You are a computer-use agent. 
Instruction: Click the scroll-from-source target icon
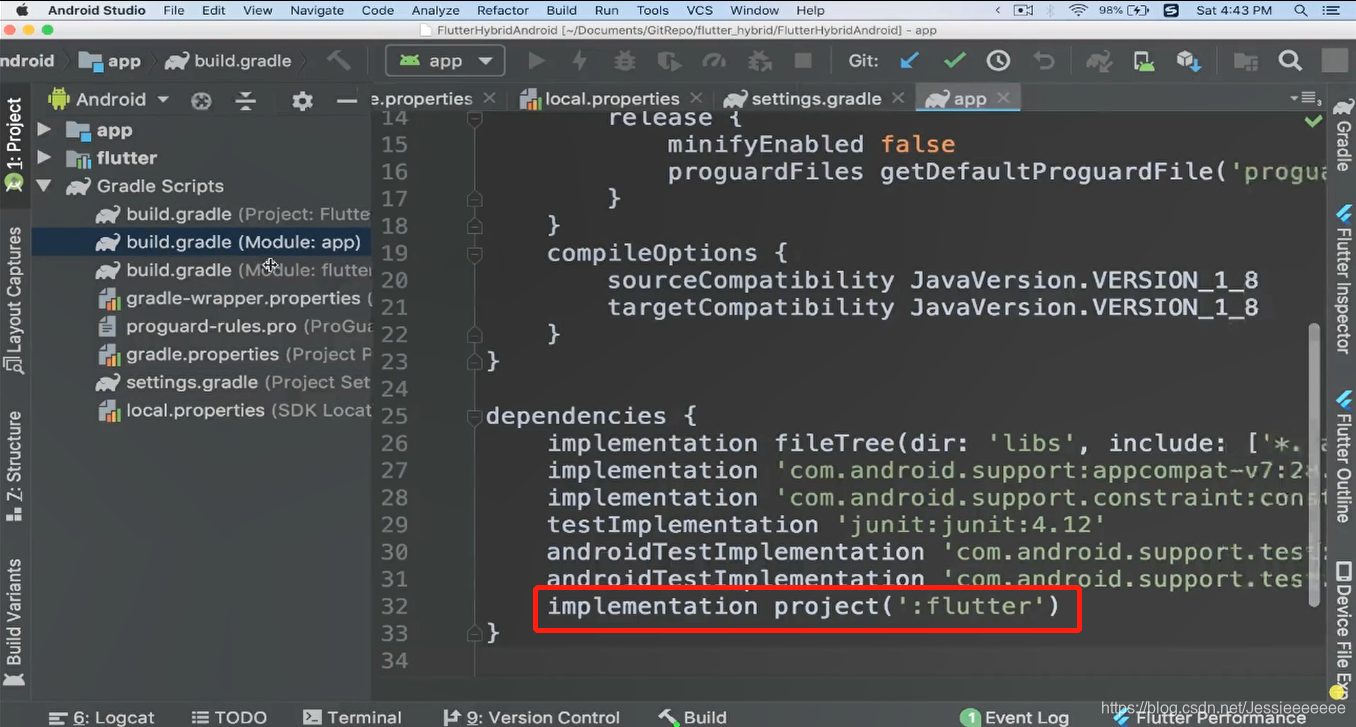[x=202, y=100]
